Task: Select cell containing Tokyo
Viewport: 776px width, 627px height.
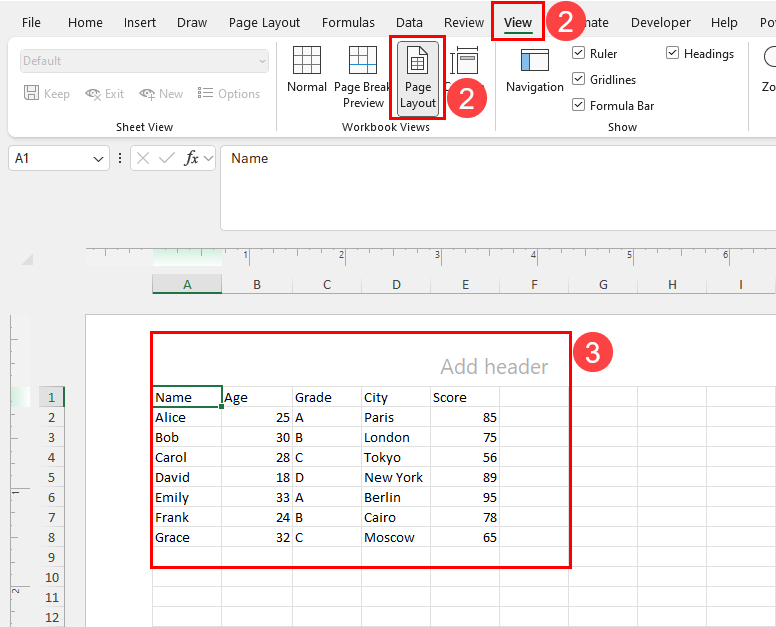Action: (396, 457)
